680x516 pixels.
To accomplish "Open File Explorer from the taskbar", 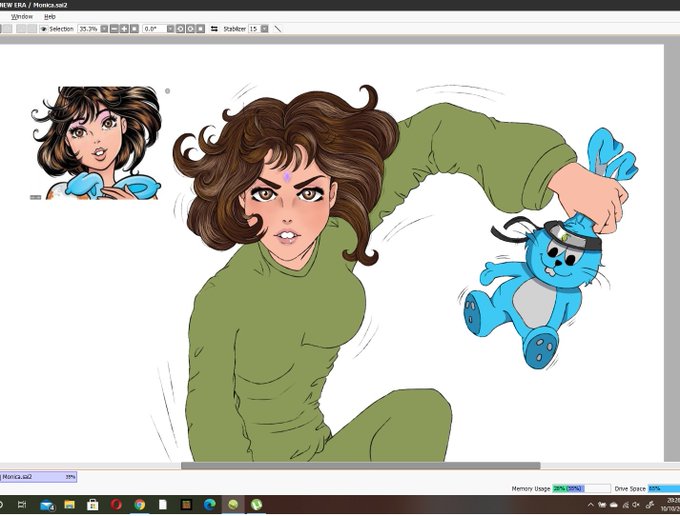I will tap(69, 505).
